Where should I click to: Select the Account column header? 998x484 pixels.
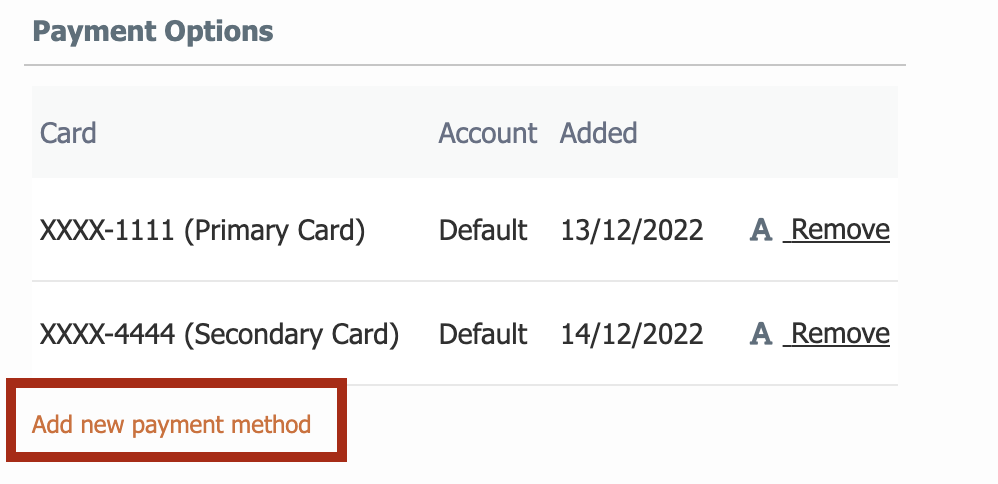[x=488, y=133]
